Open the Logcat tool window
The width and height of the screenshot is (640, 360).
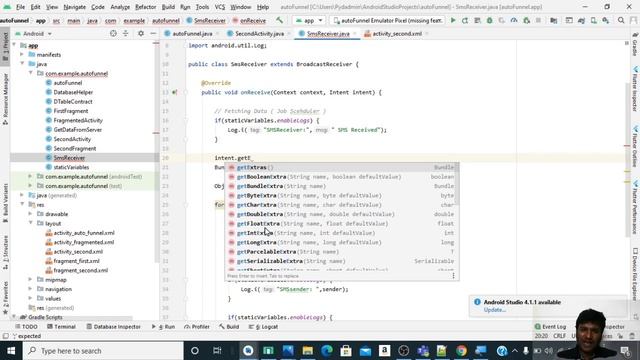pyautogui.click(x=263, y=327)
